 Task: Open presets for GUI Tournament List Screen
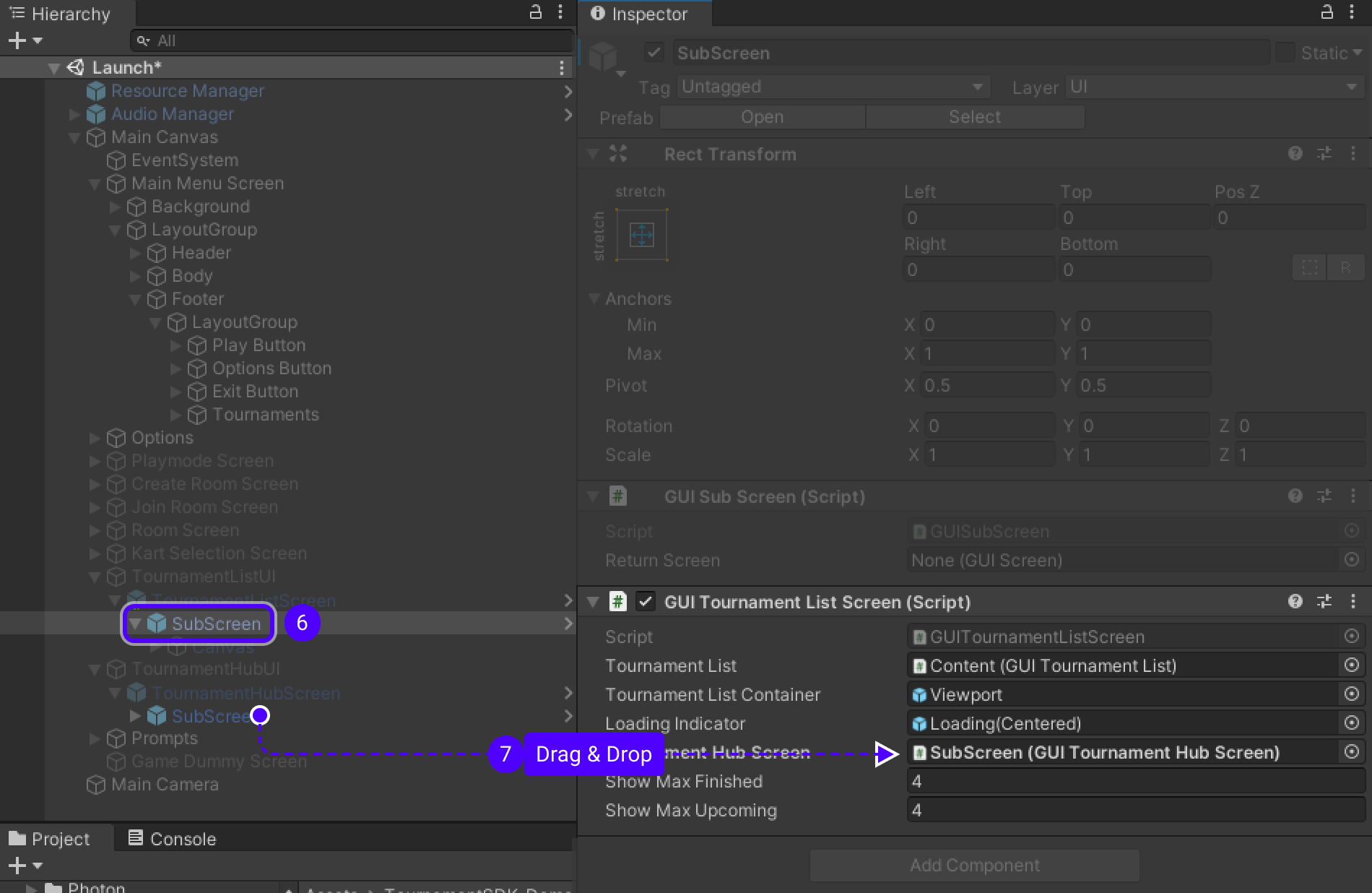pyautogui.click(x=1324, y=601)
